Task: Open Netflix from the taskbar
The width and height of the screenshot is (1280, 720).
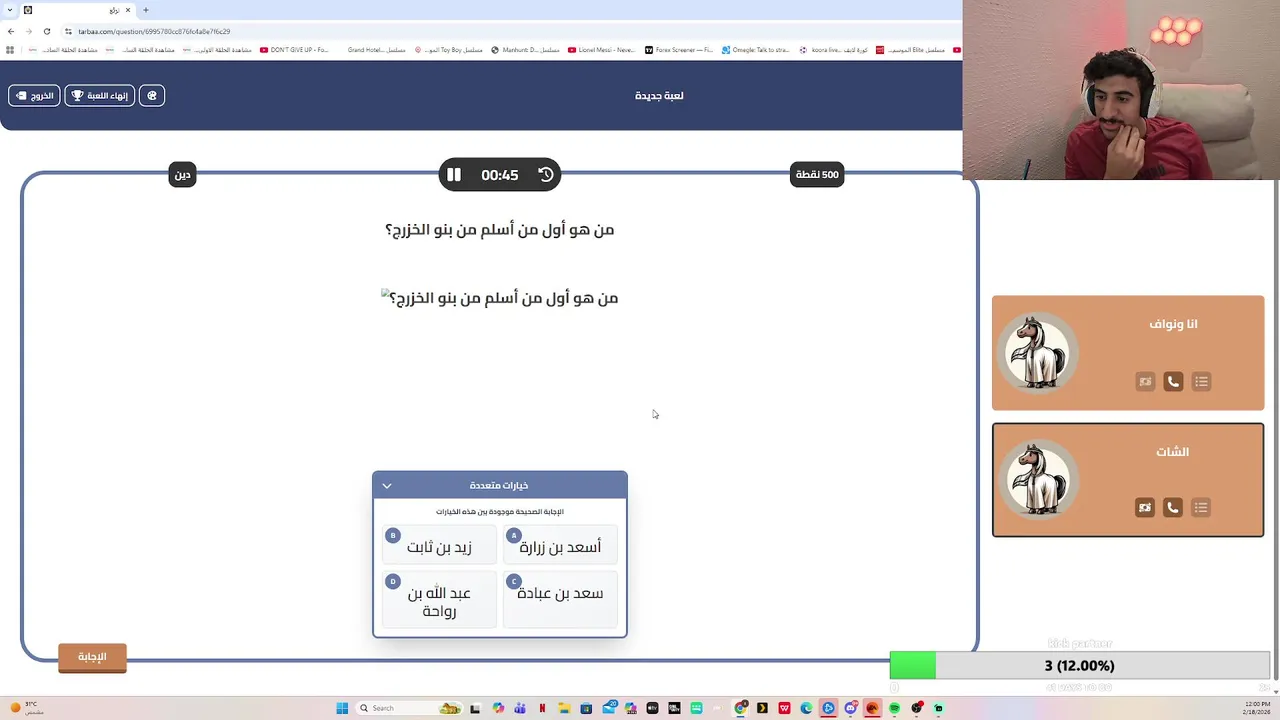Action: pyautogui.click(x=542, y=708)
